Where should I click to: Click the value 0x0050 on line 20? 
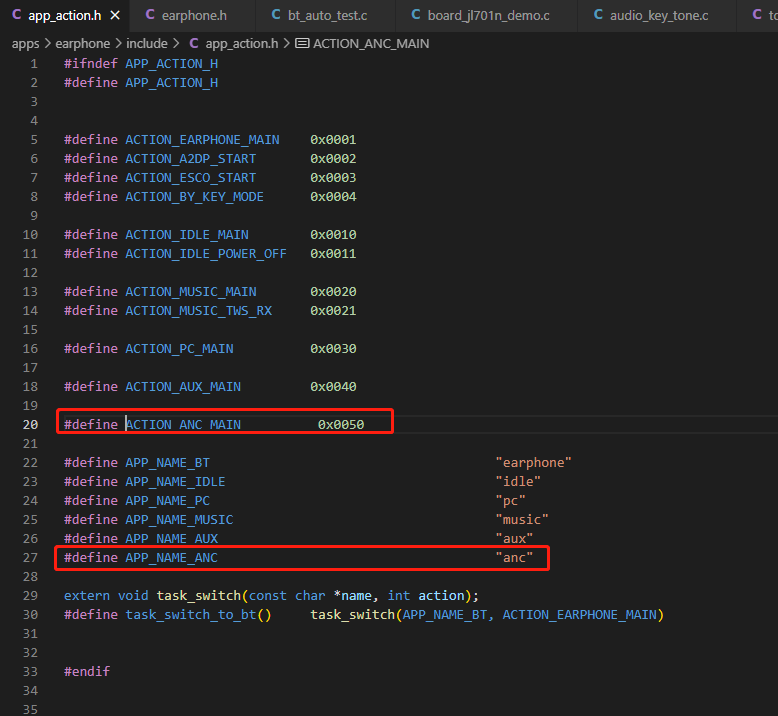coord(341,425)
